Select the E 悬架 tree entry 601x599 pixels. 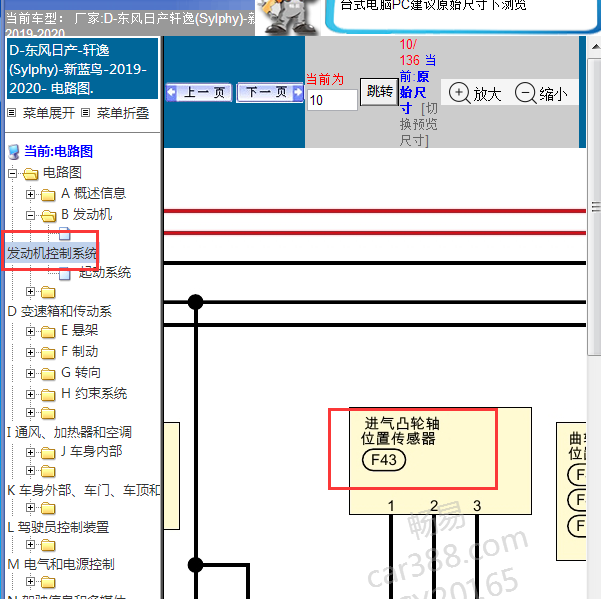[79, 330]
